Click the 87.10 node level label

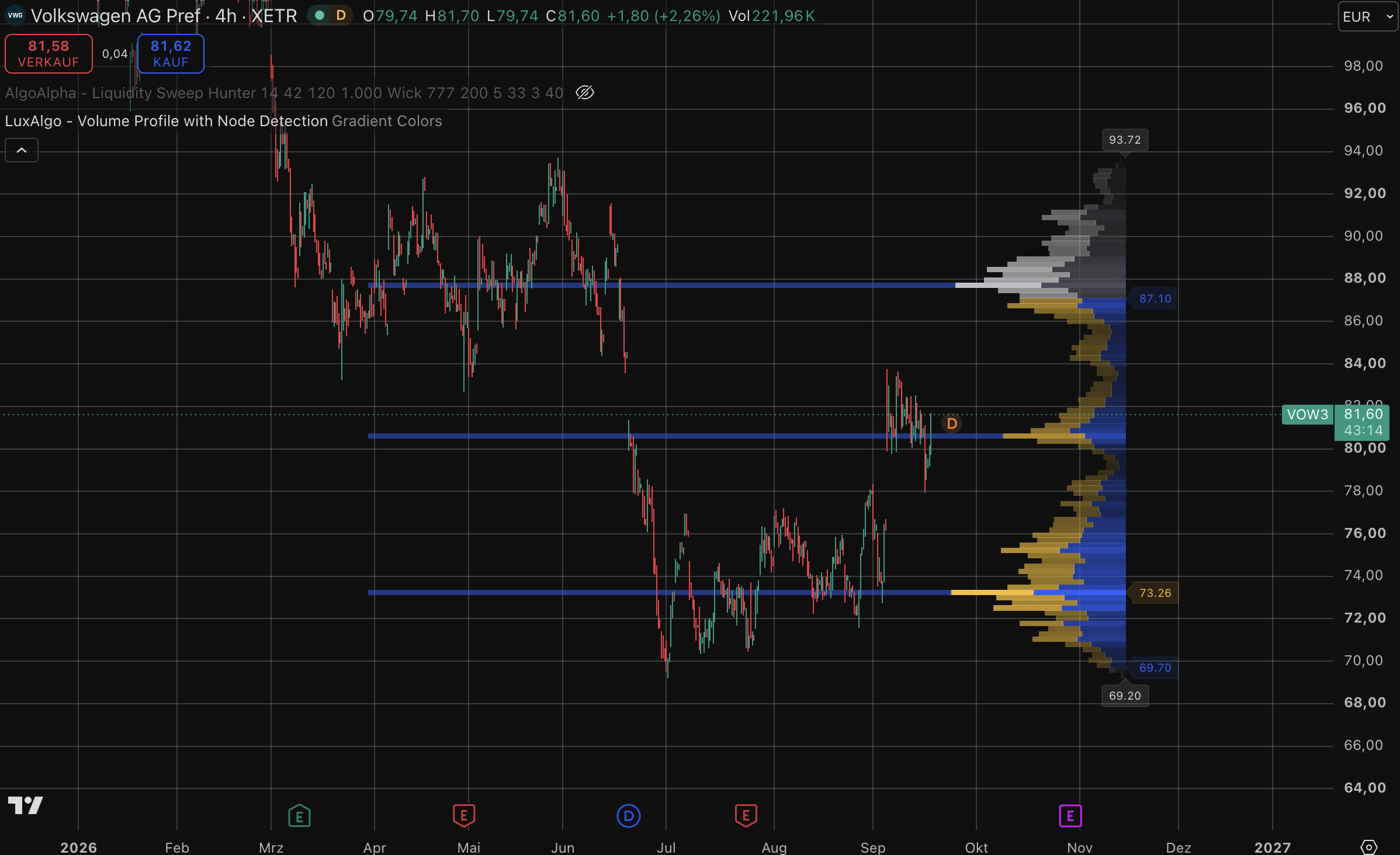point(1155,299)
